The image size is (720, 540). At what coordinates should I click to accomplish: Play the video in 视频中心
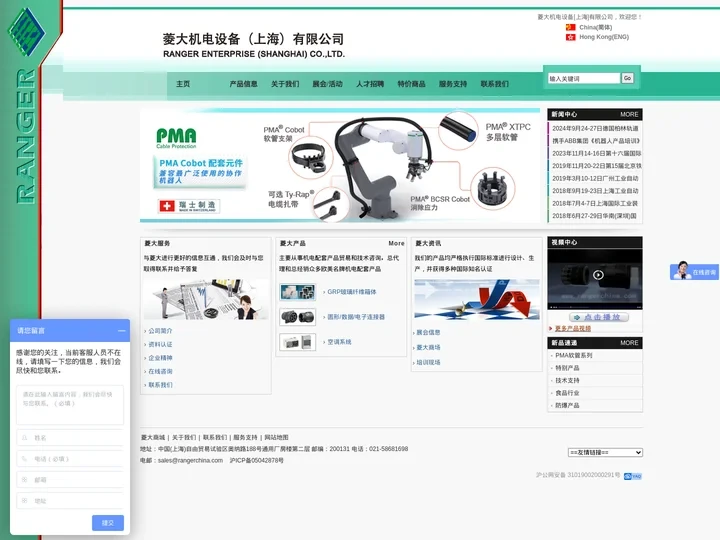click(598, 275)
